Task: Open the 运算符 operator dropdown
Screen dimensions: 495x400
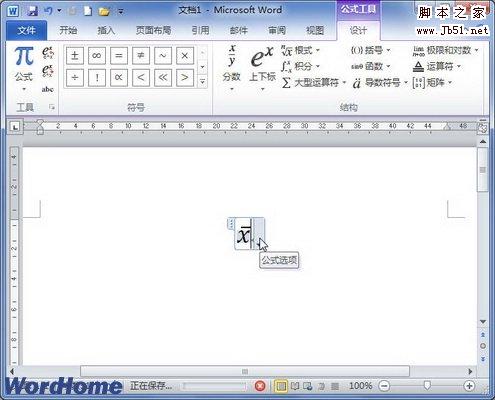Action: click(x=437, y=66)
